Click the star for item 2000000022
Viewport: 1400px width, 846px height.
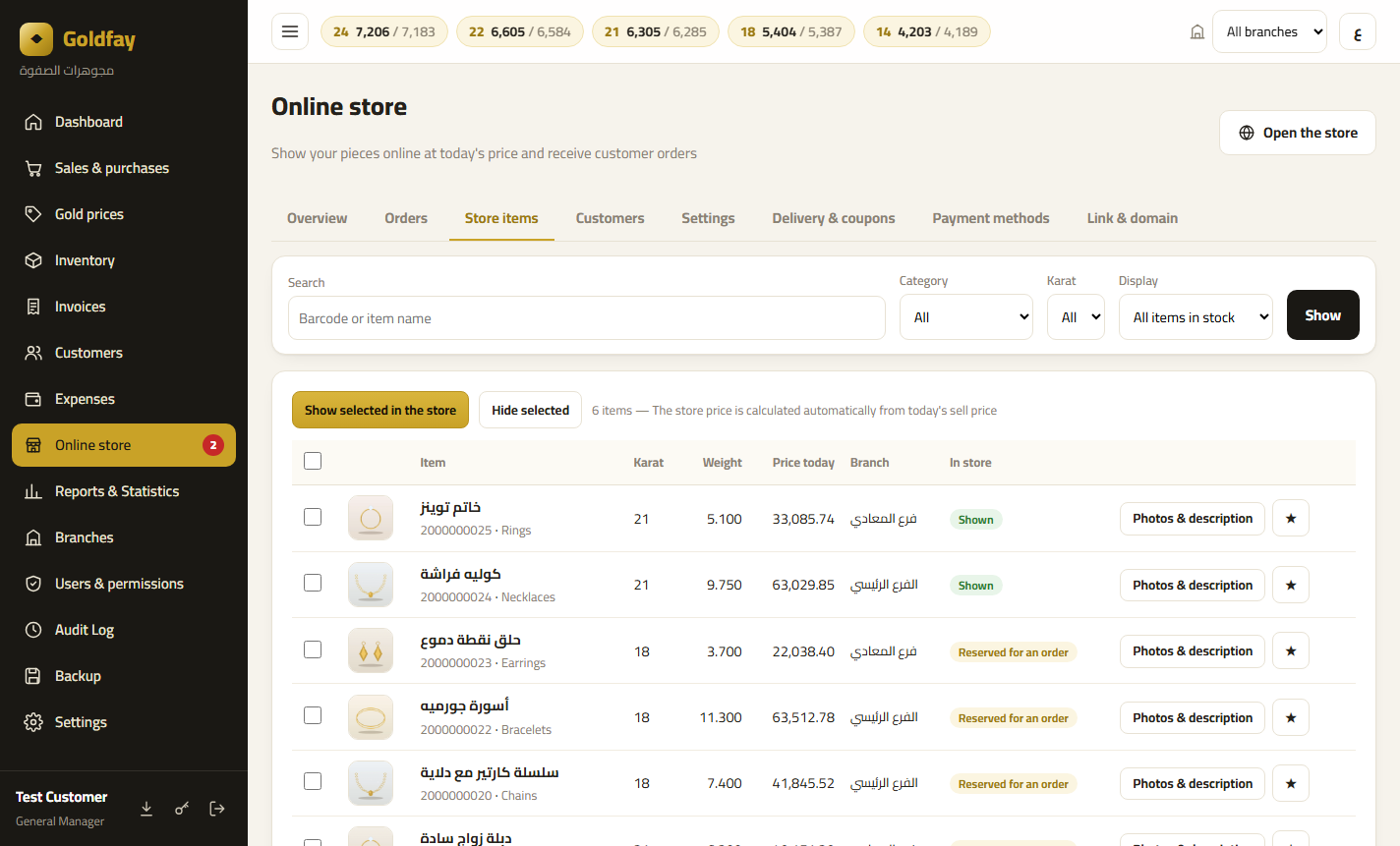tap(1291, 717)
